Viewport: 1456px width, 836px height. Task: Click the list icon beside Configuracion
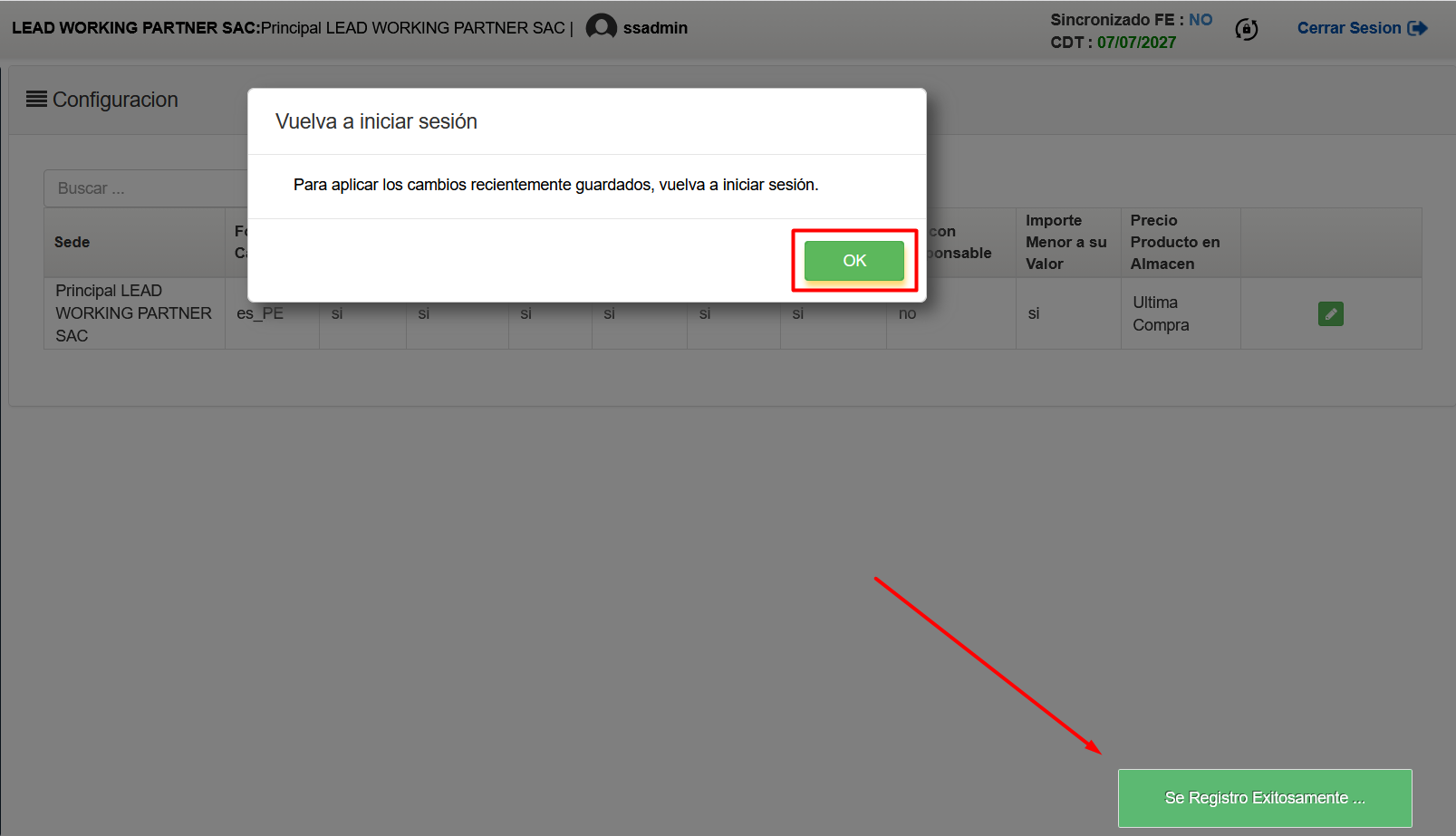tap(36, 99)
